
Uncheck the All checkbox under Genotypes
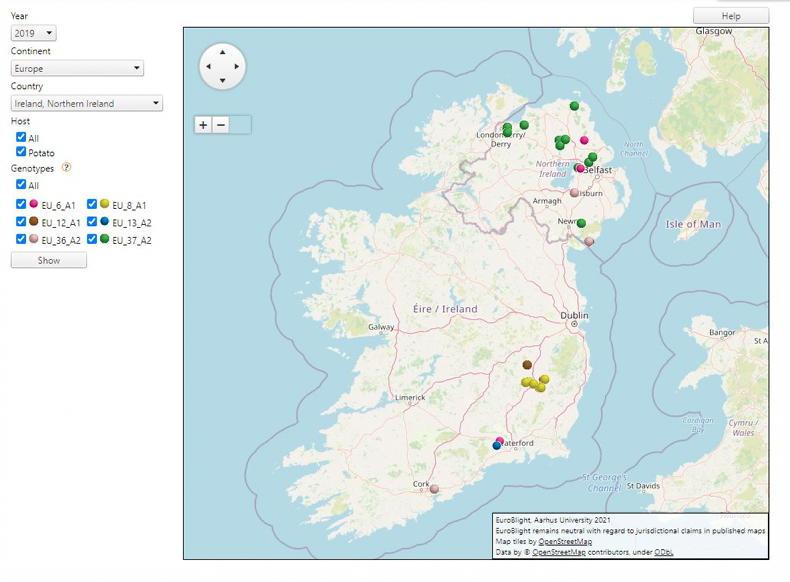coord(21,185)
